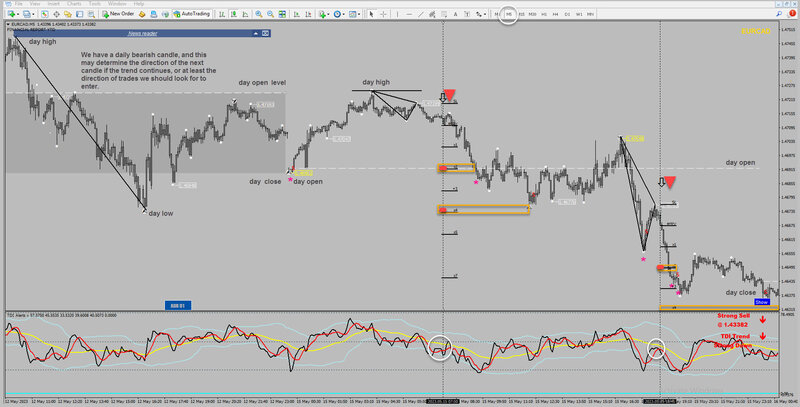This screenshot has height=407, width=800.
Task: Select the M5 timeframe button
Action: (509, 14)
